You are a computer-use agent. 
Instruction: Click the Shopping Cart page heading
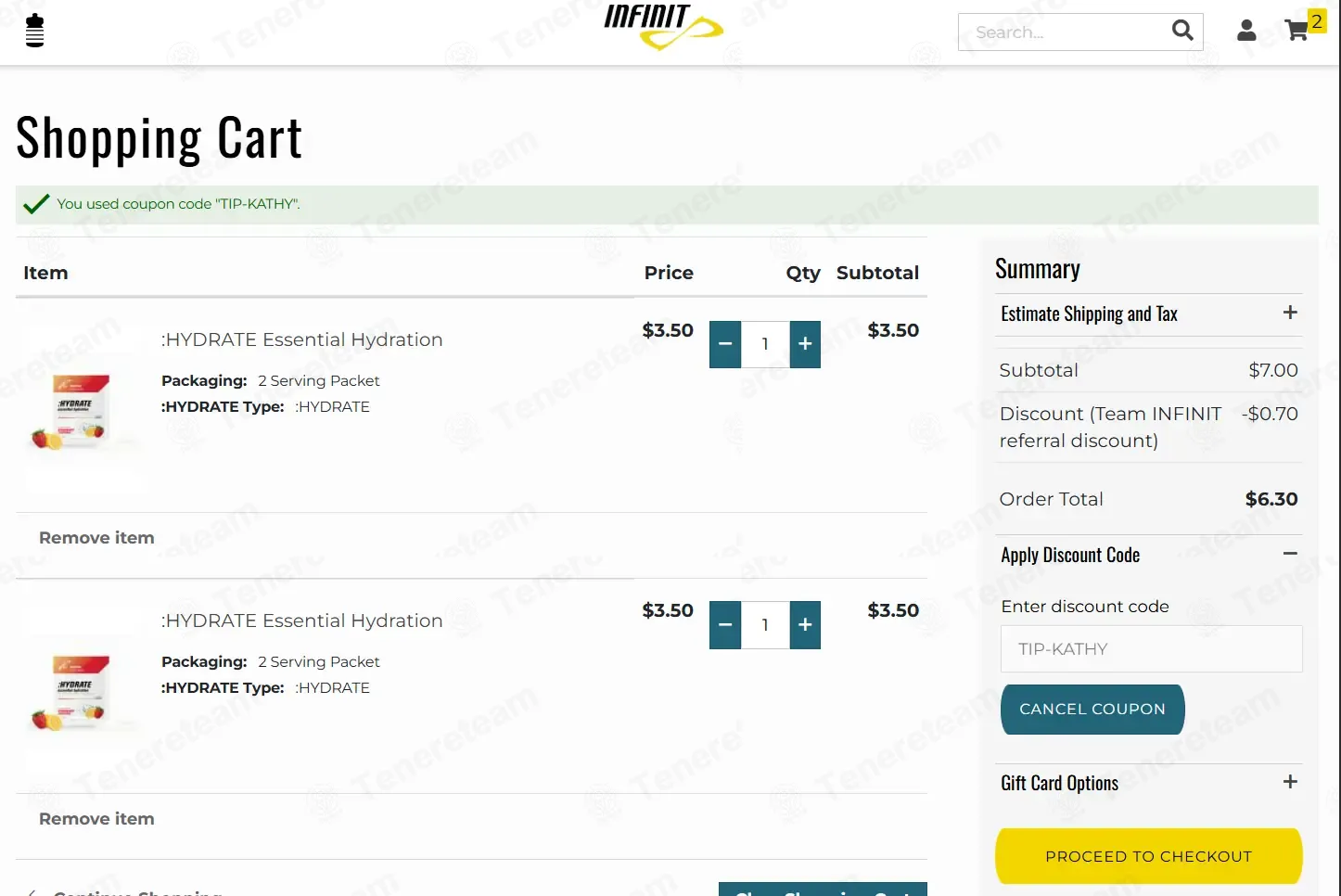[x=160, y=139]
